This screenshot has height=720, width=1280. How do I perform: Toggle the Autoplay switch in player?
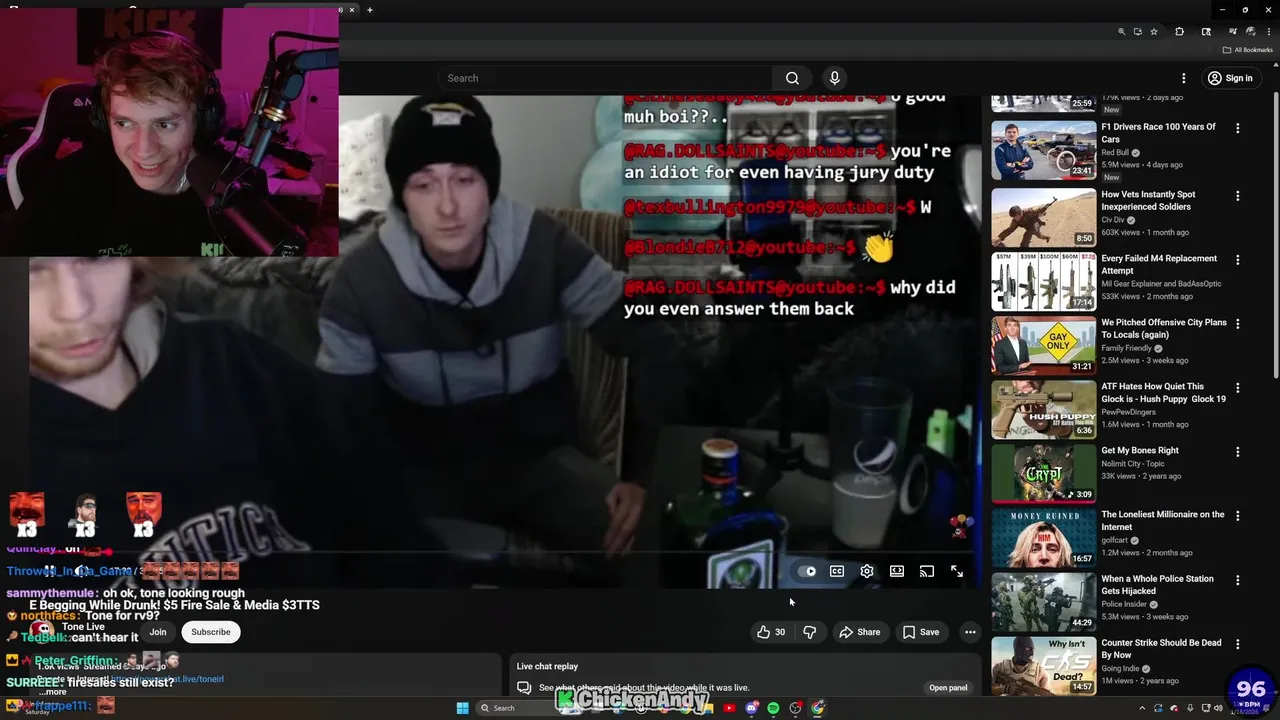coord(808,571)
